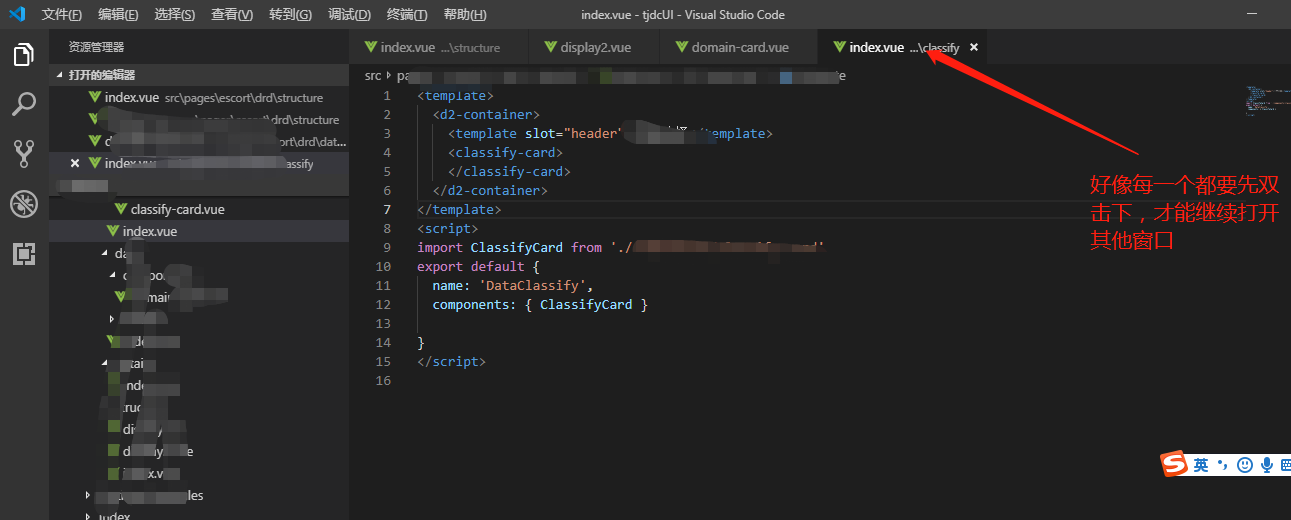Select the classify index.vue row in open editors
This screenshot has width=1291, height=520.
point(199,163)
